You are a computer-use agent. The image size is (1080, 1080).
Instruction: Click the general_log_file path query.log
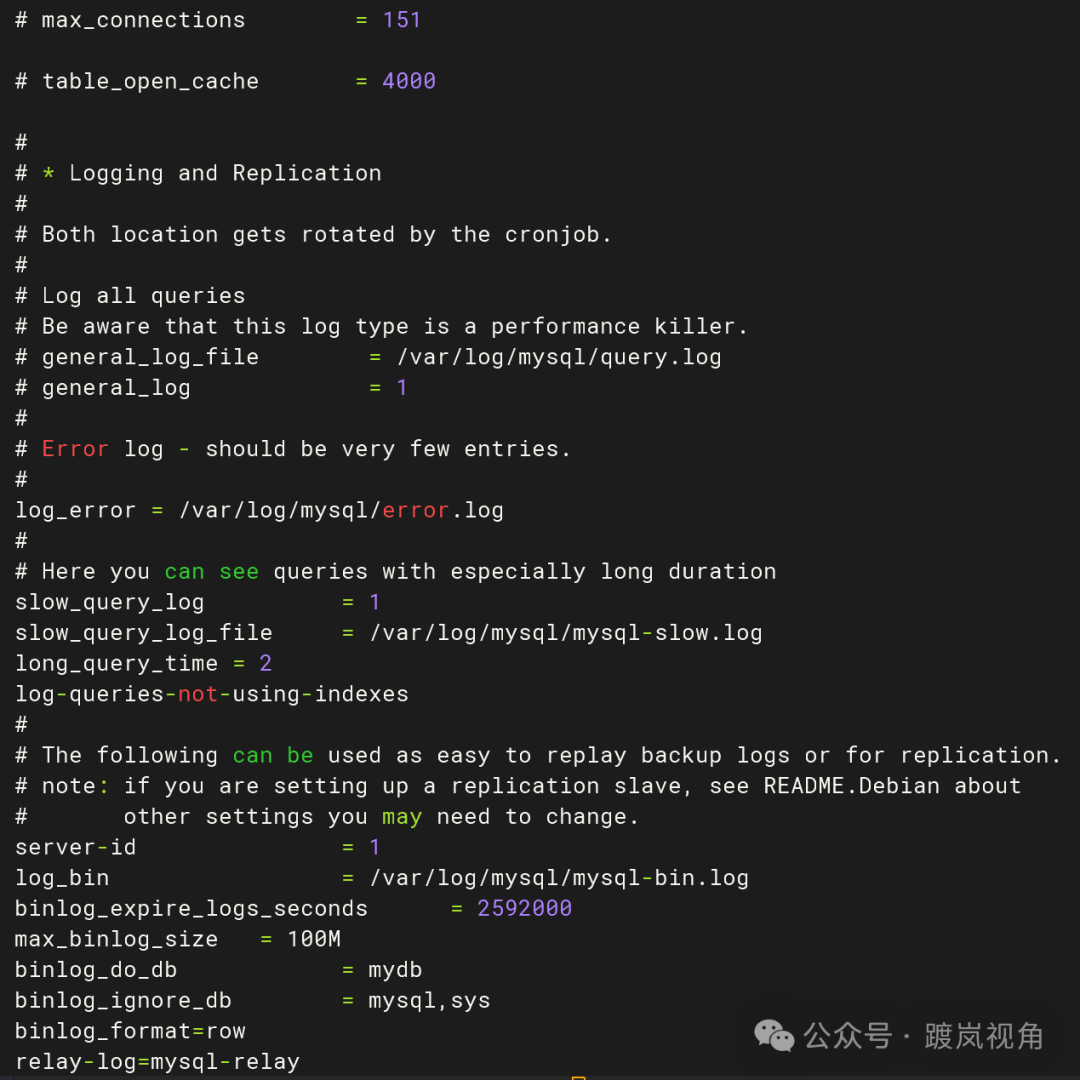point(558,357)
